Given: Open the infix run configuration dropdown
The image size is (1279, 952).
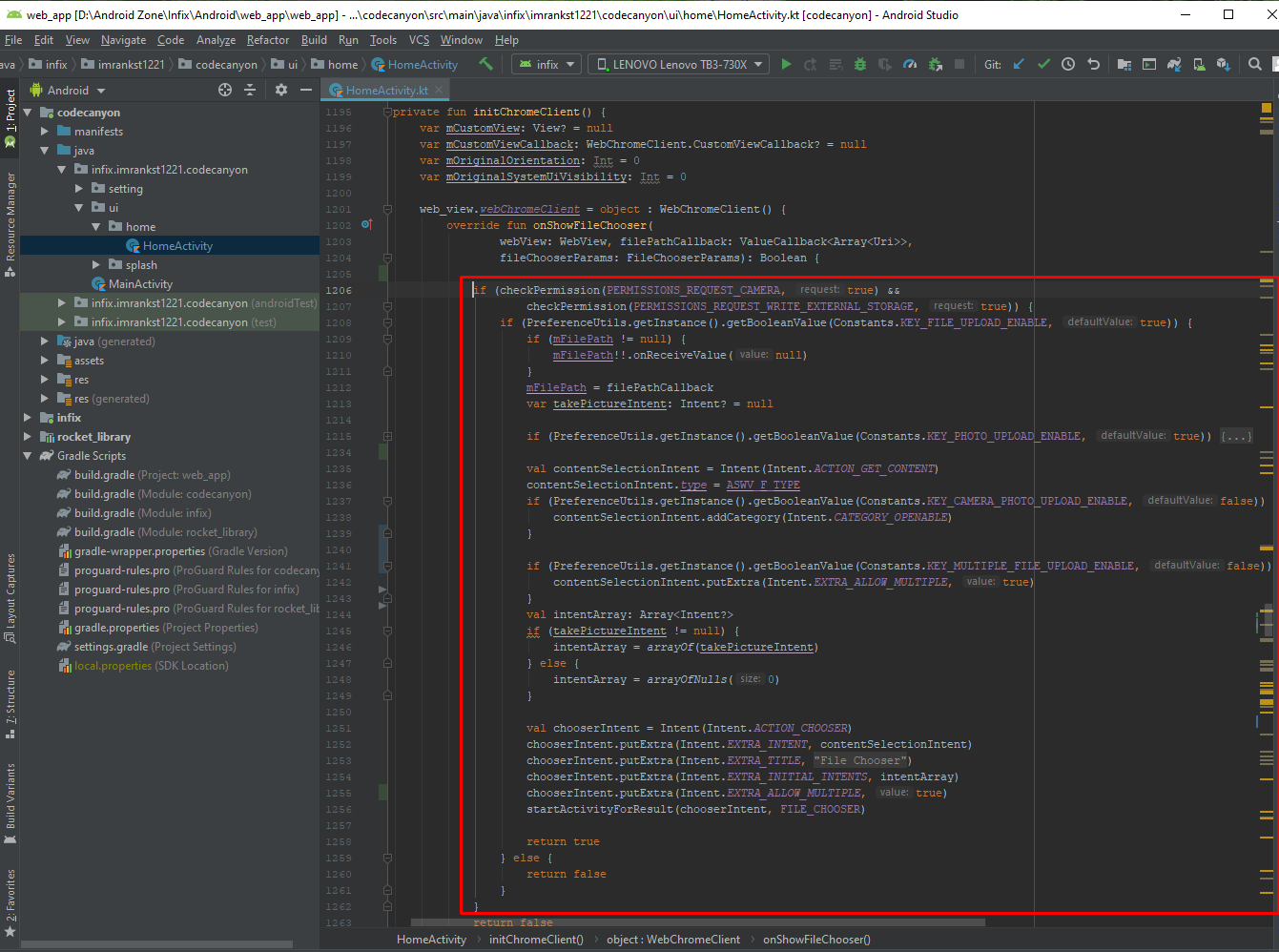Looking at the screenshot, I should coord(547,64).
